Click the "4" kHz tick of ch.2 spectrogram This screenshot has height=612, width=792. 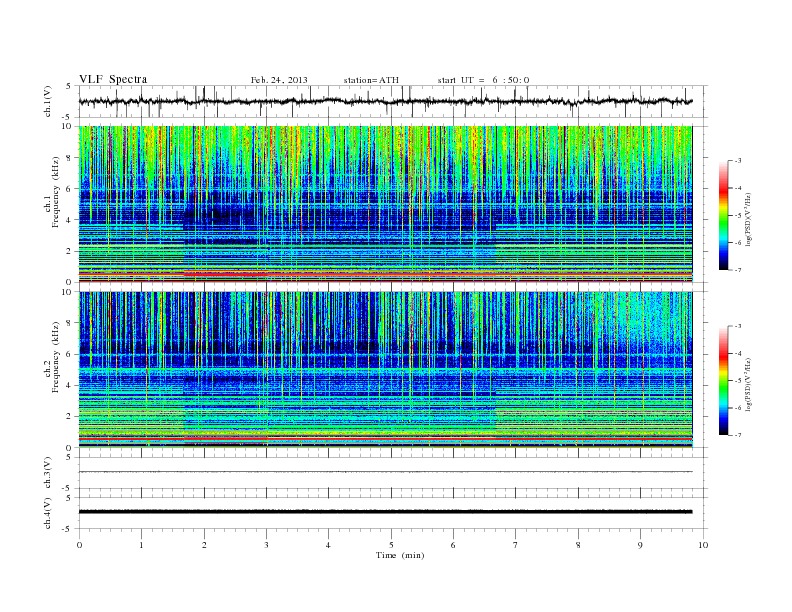point(70,386)
